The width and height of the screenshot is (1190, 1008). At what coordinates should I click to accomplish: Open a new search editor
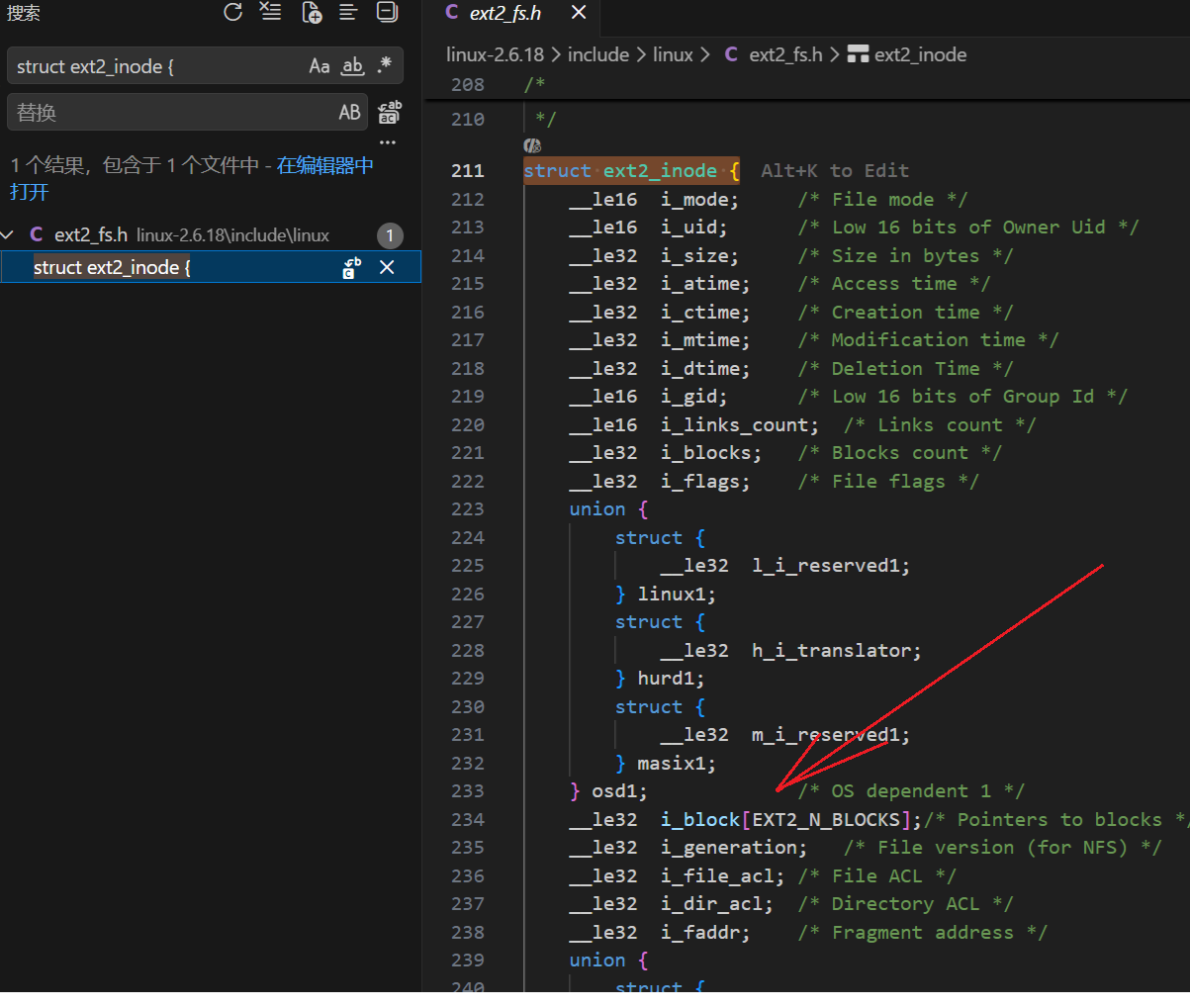[x=311, y=12]
